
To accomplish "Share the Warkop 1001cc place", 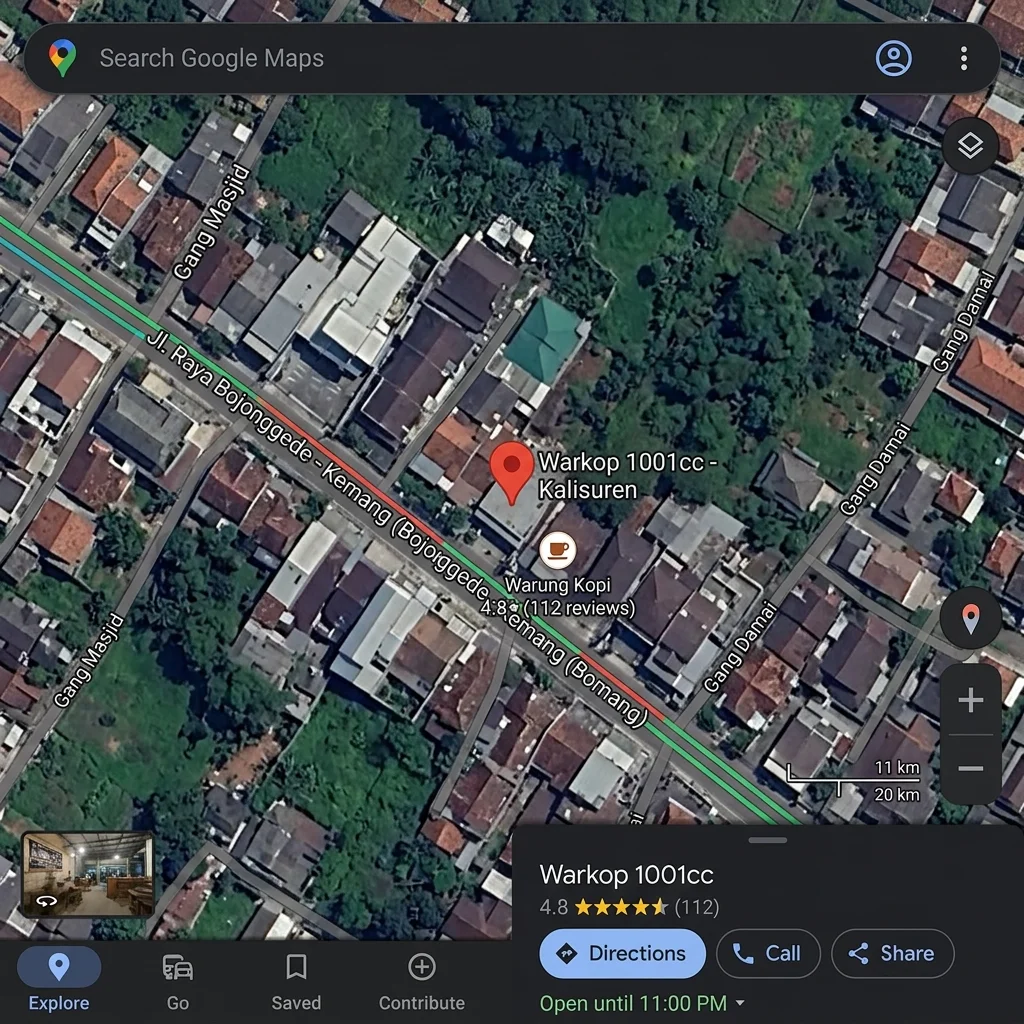I will (892, 953).
